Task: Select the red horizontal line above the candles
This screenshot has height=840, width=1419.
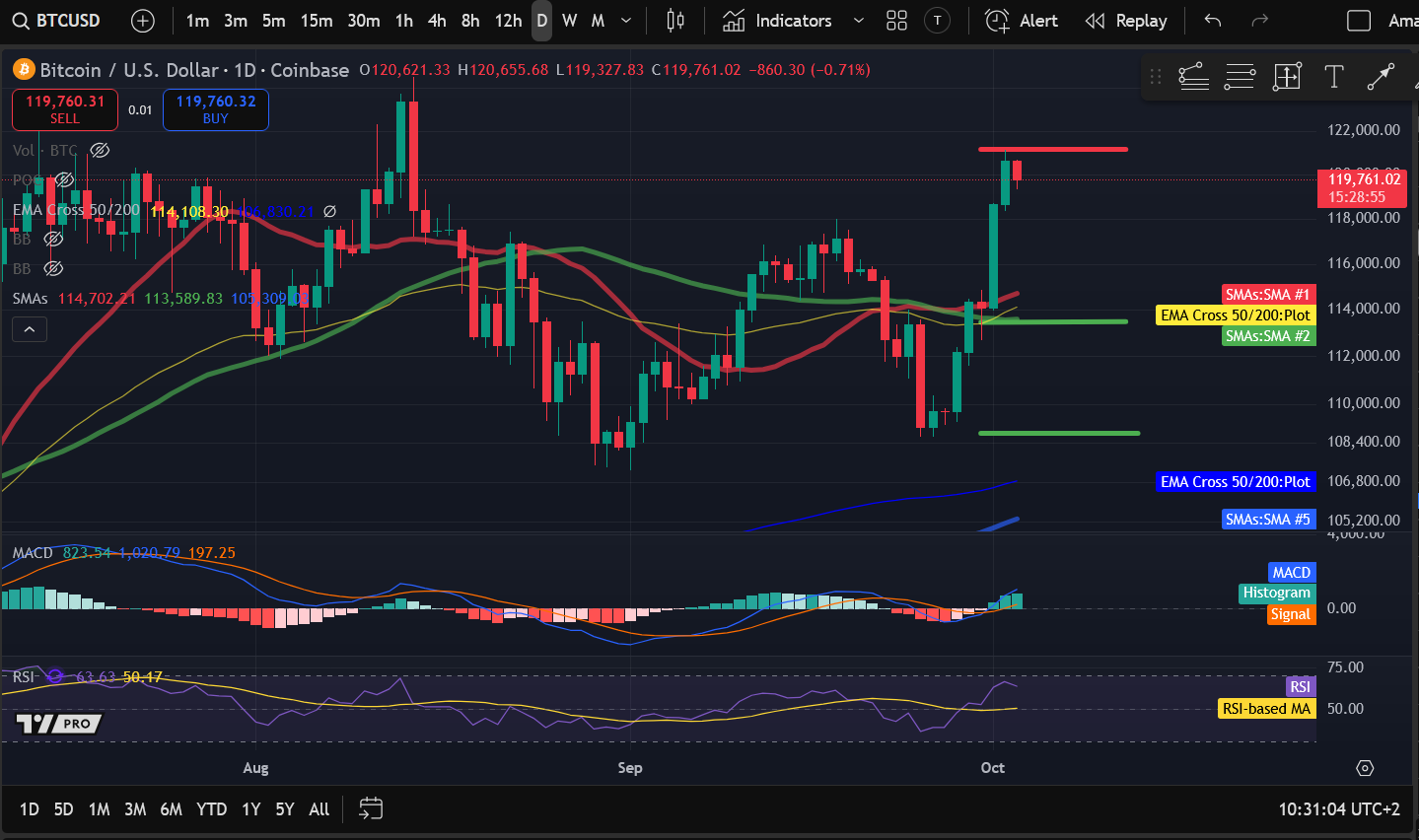Action: (1052, 149)
